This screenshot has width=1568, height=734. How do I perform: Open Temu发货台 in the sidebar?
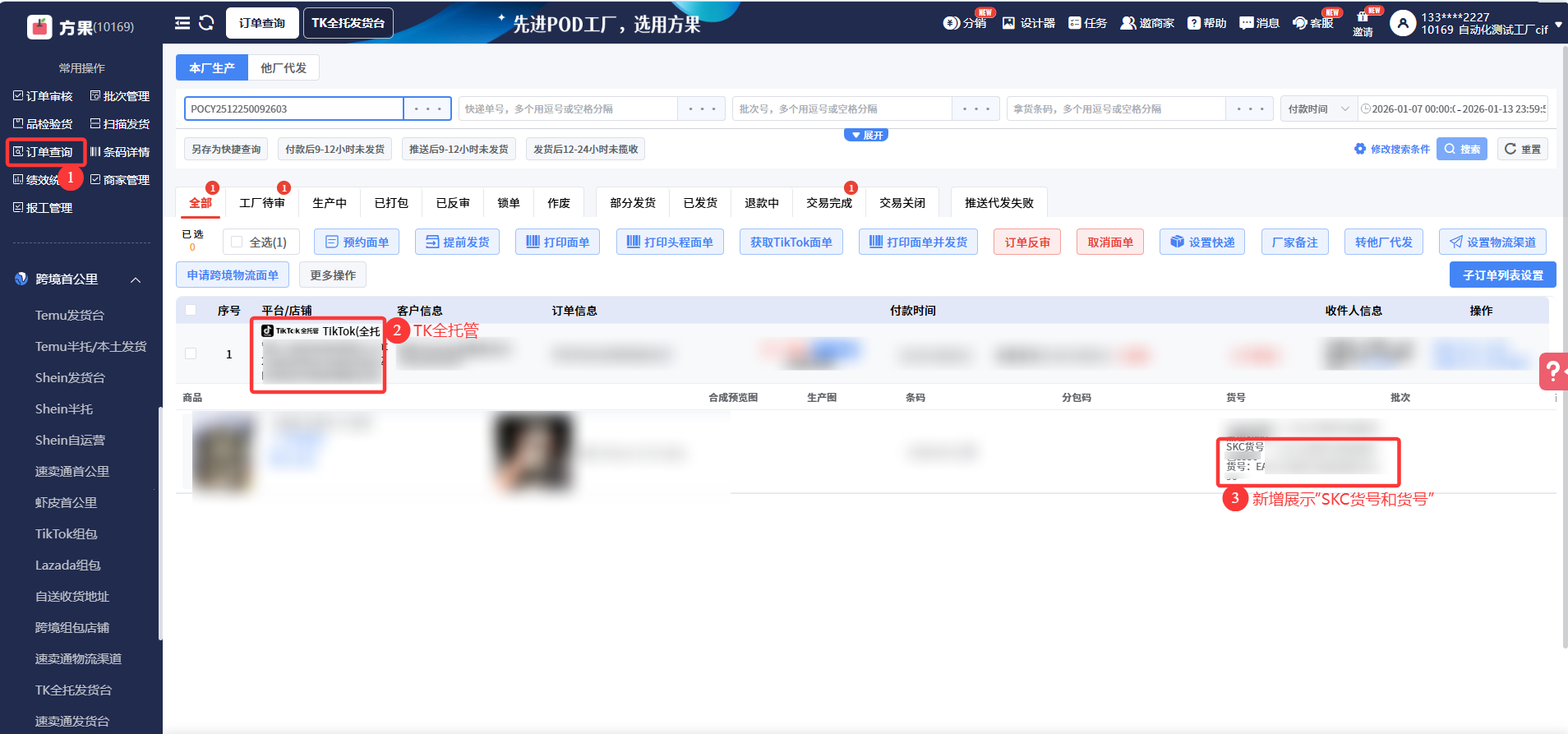70,315
